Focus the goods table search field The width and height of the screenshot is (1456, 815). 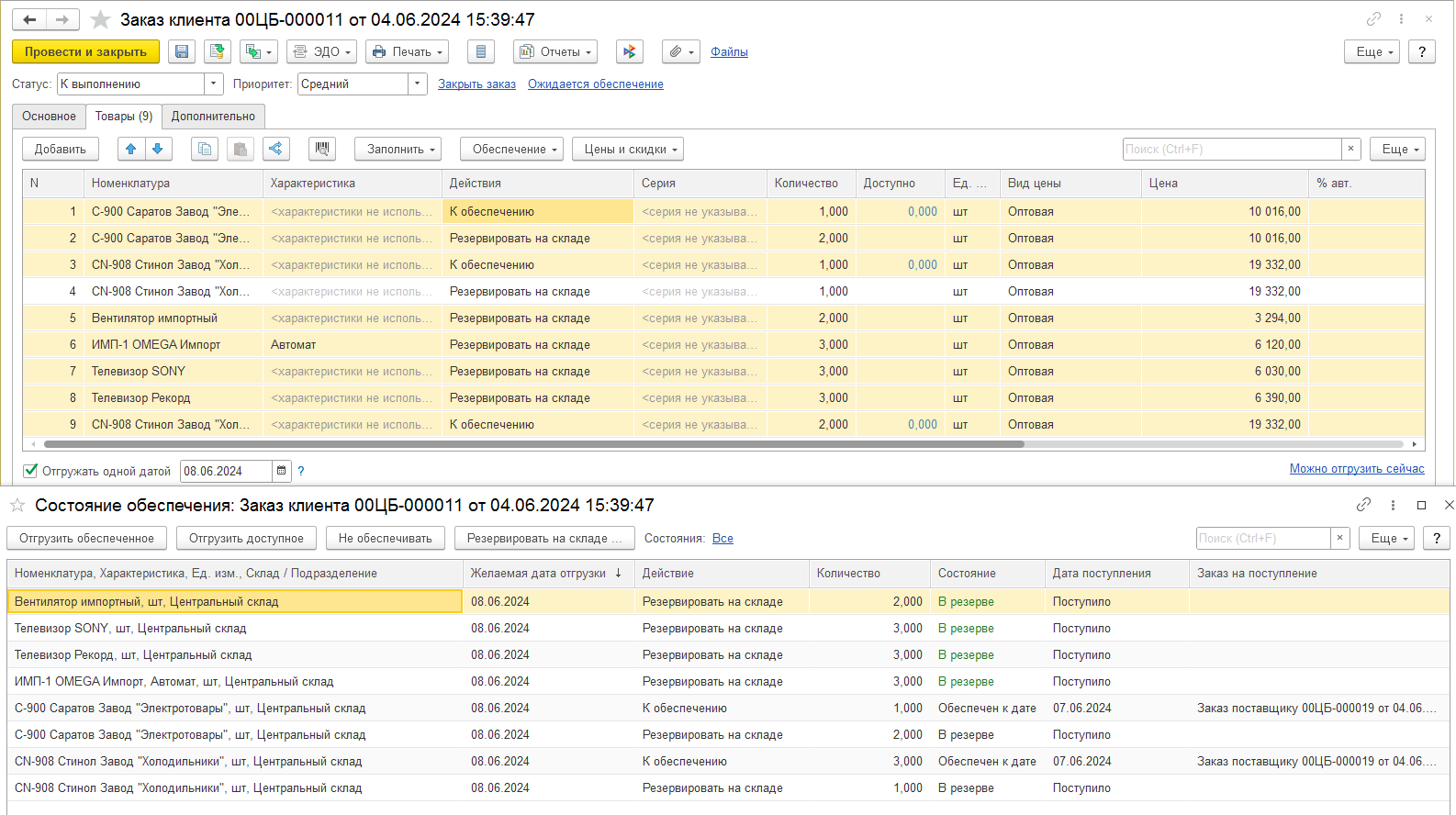click(1232, 149)
